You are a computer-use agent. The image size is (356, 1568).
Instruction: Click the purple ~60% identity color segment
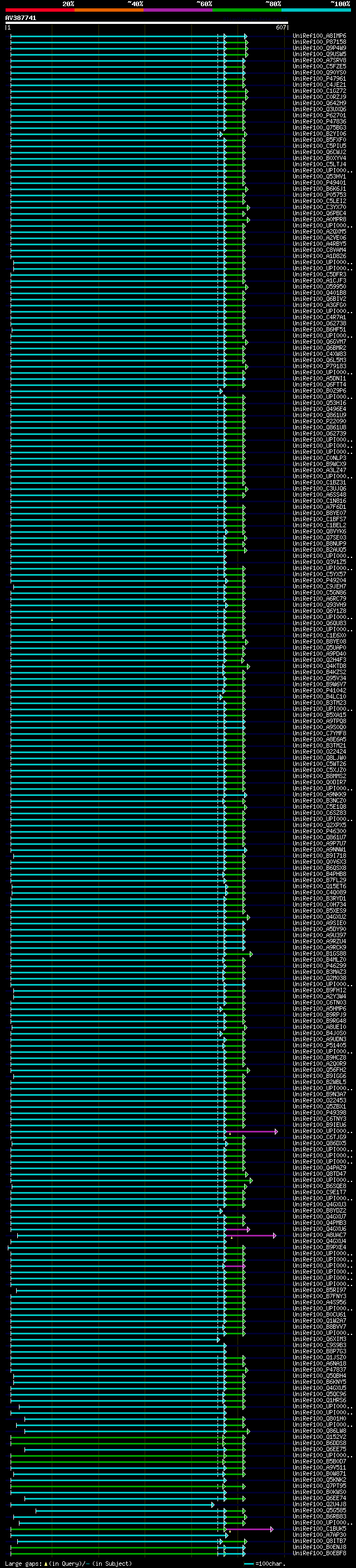coord(177,10)
